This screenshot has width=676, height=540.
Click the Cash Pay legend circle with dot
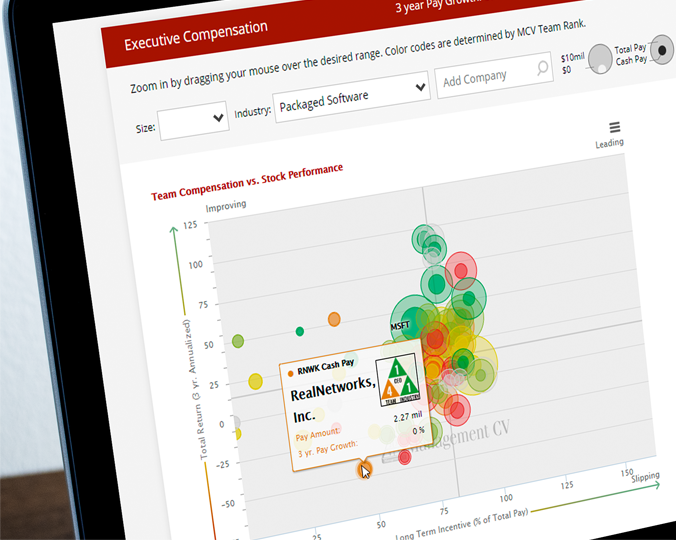pyautogui.click(x=662, y=50)
